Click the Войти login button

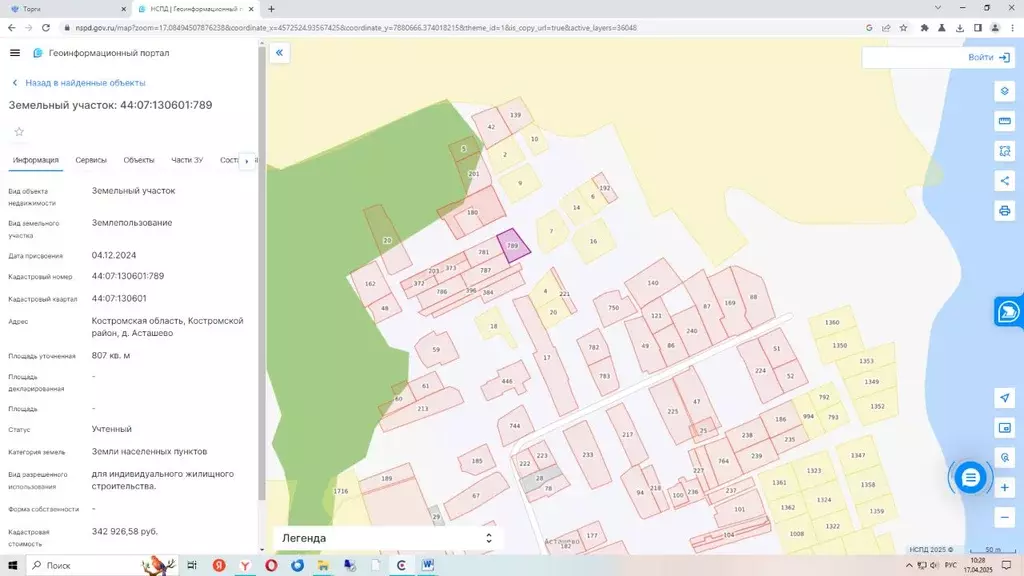[989, 57]
